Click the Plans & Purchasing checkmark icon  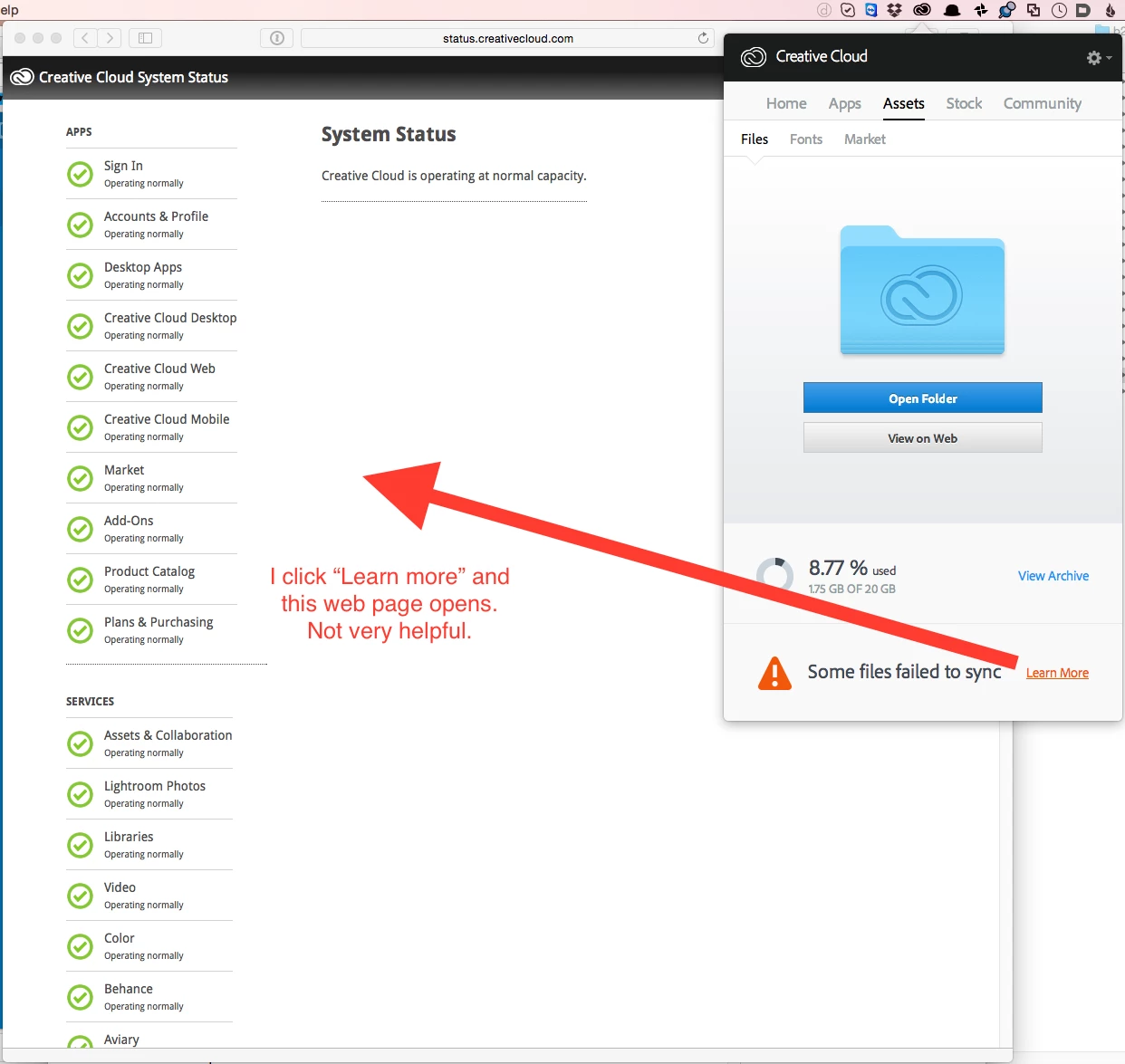tap(81, 630)
